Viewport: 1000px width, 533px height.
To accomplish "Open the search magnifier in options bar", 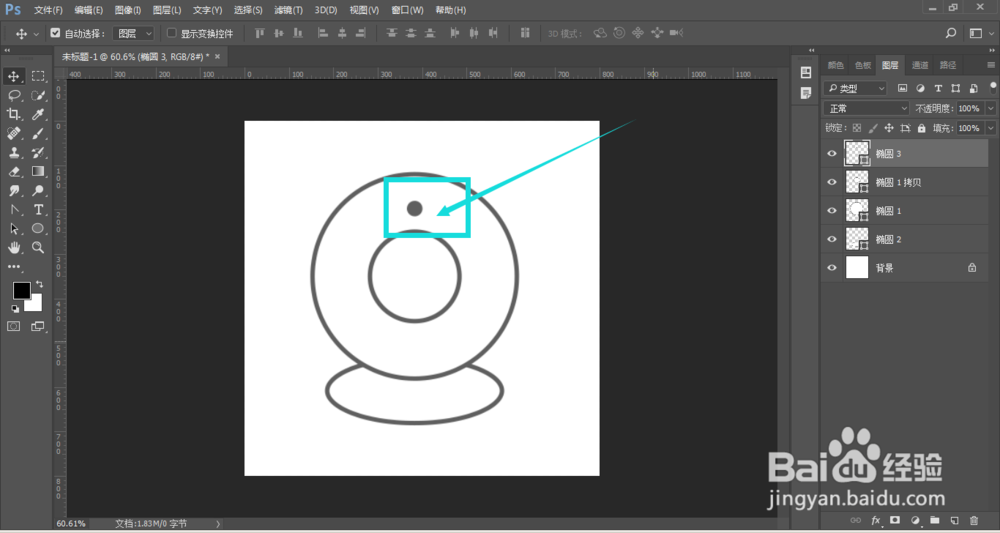I will 950,33.
